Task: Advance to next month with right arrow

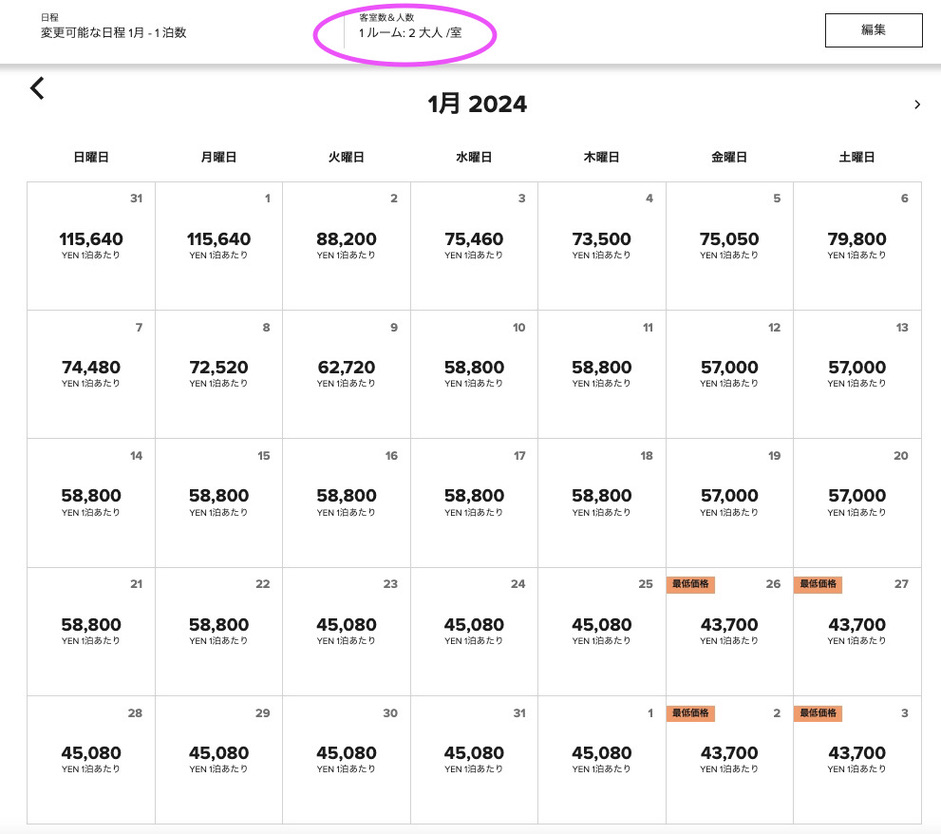Action: pos(917,104)
